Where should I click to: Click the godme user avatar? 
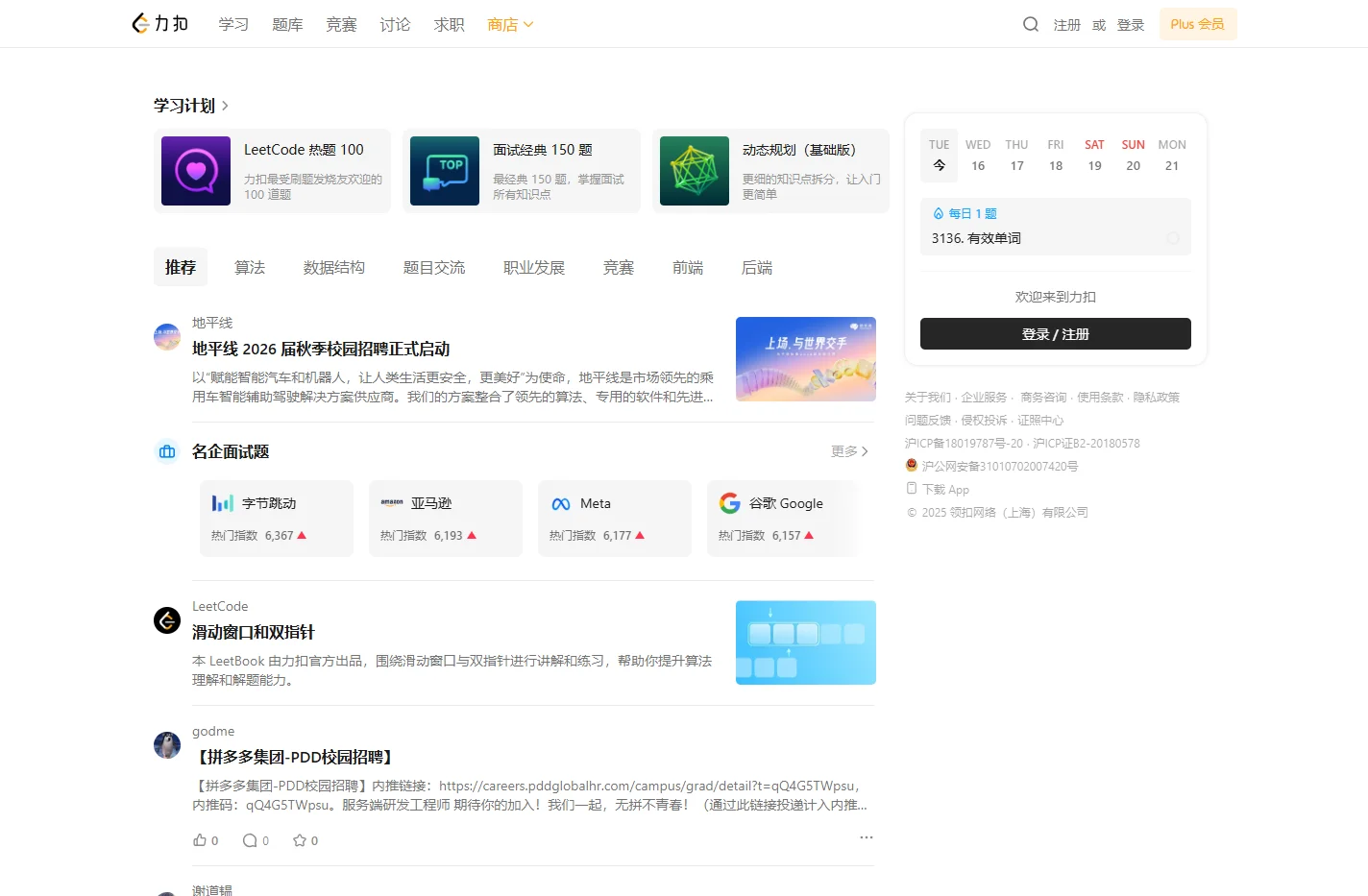pos(167,745)
